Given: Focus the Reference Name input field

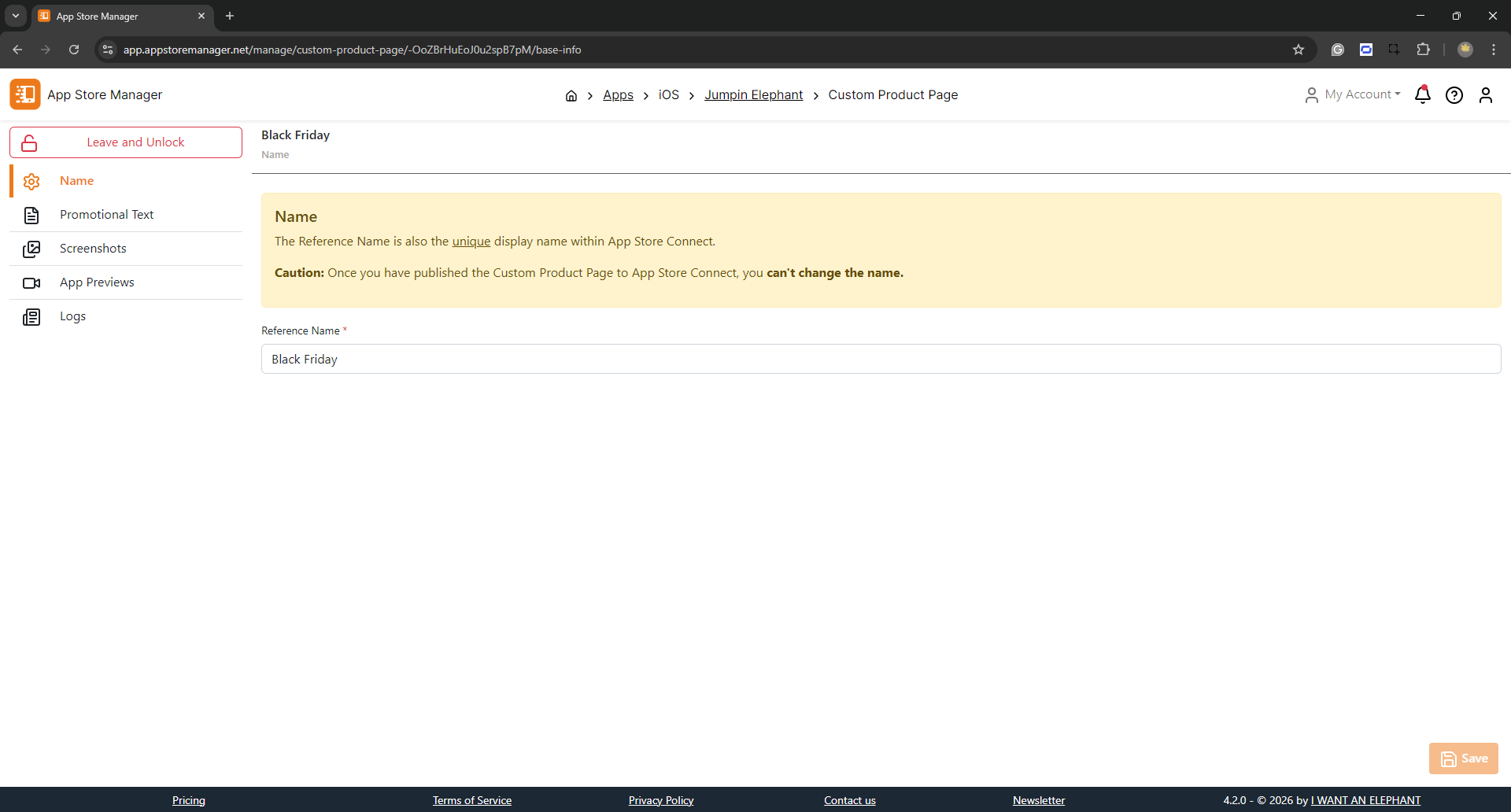Looking at the screenshot, I should tap(881, 359).
